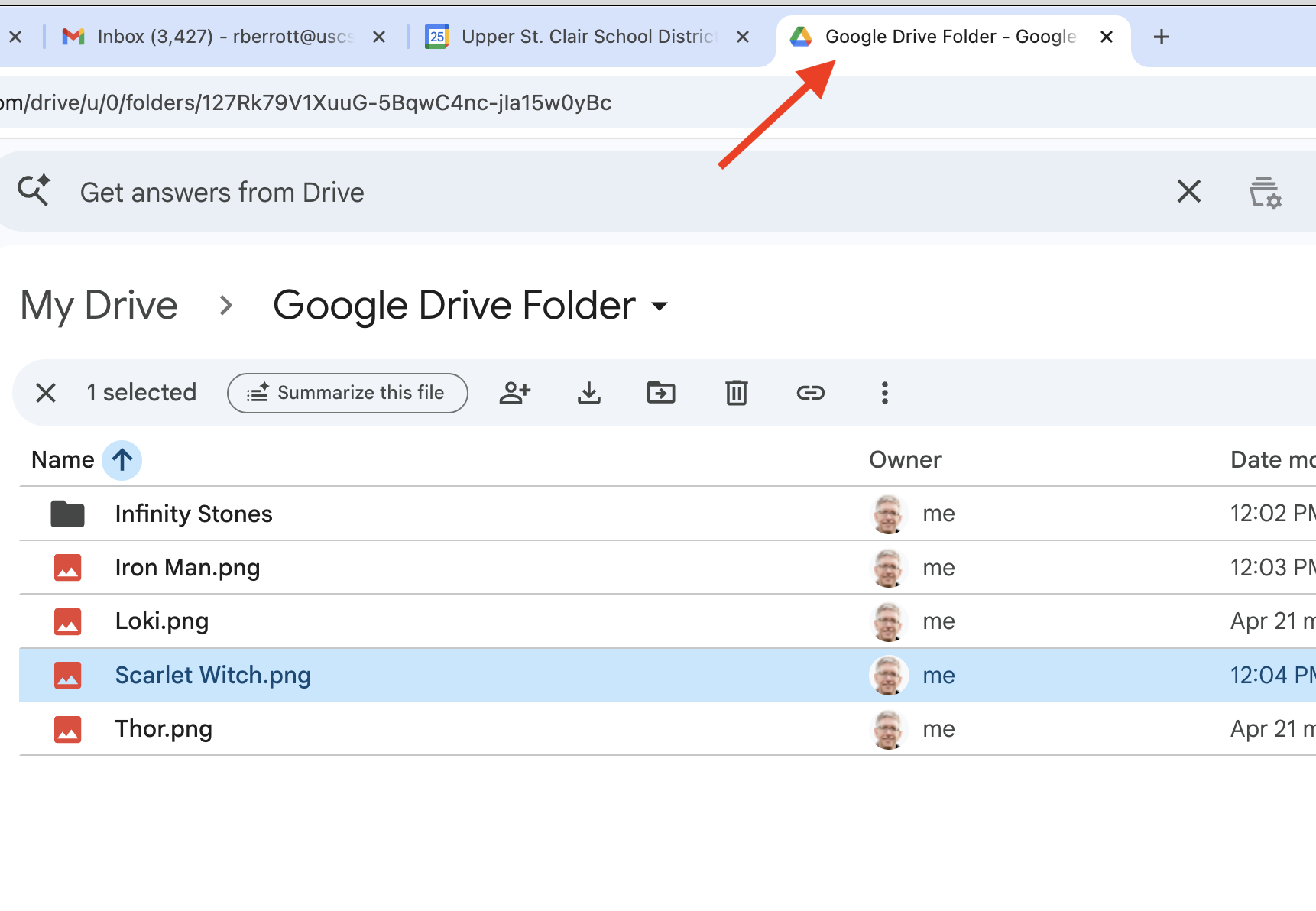The height and width of the screenshot is (911, 1316).
Task: Navigate to My Drive breadcrumb
Action: coord(99,306)
